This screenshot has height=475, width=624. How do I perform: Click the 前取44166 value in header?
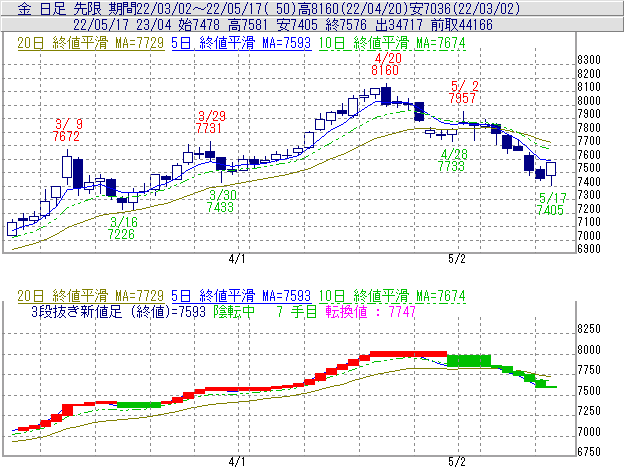click(x=462, y=25)
